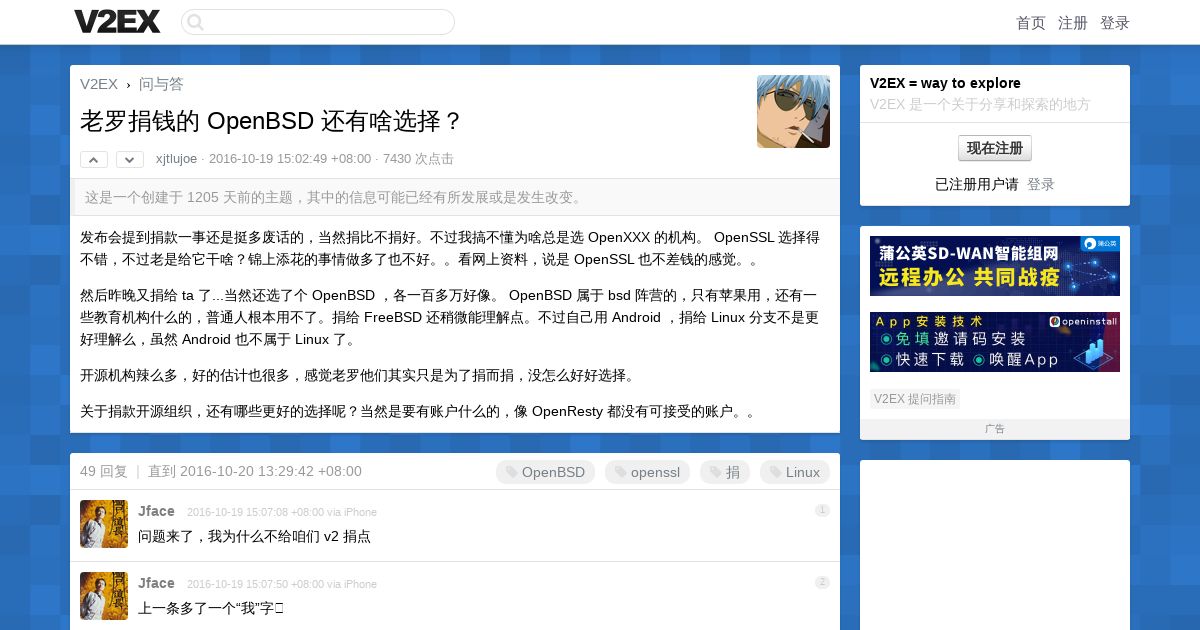The width and height of the screenshot is (1200, 630).
Task: Open Jface username on reply 2
Action: click(x=156, y=583)
